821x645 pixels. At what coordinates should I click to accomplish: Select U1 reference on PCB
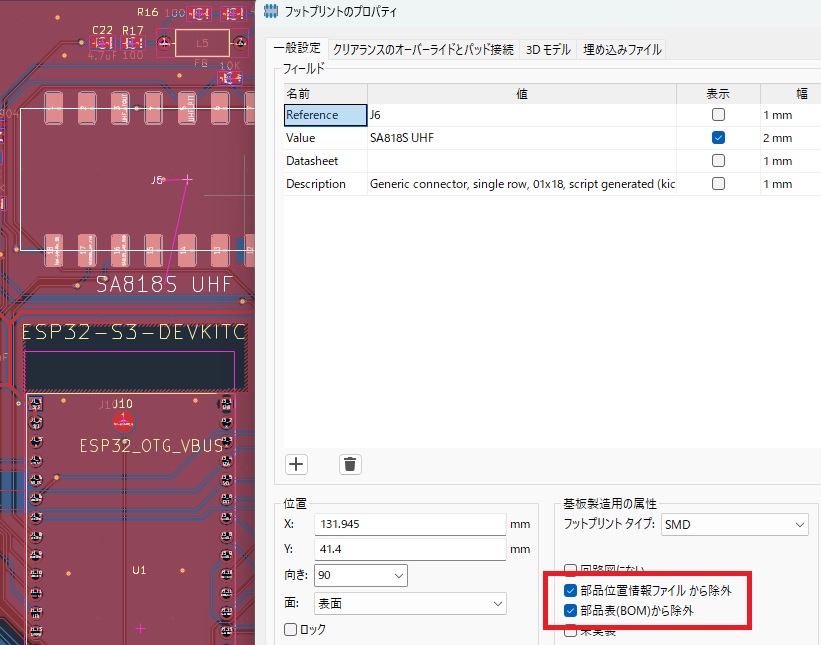click(139, 570)
